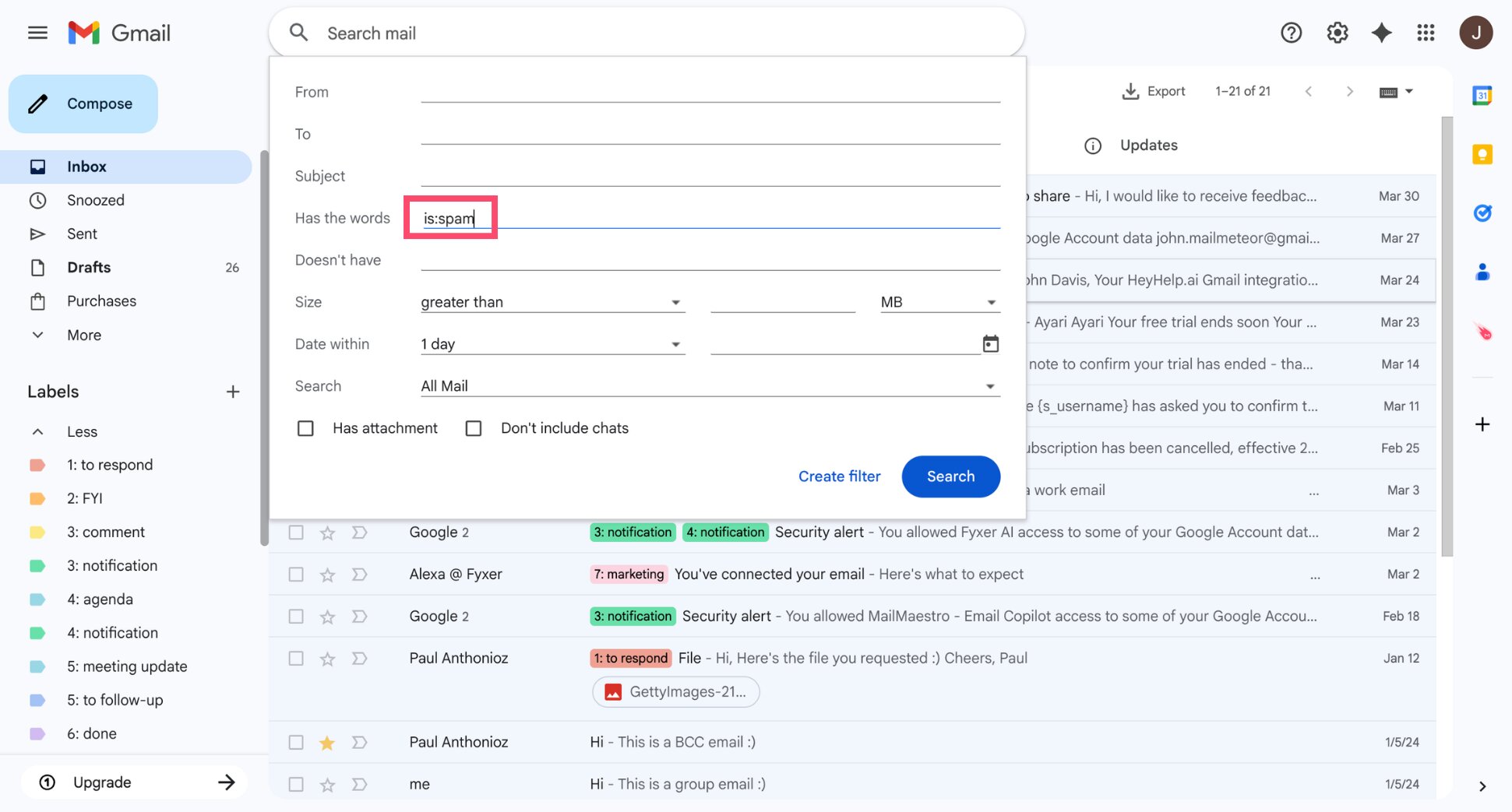
Task: Click the Updates info icon
Action: click(x=1092, y=146)
